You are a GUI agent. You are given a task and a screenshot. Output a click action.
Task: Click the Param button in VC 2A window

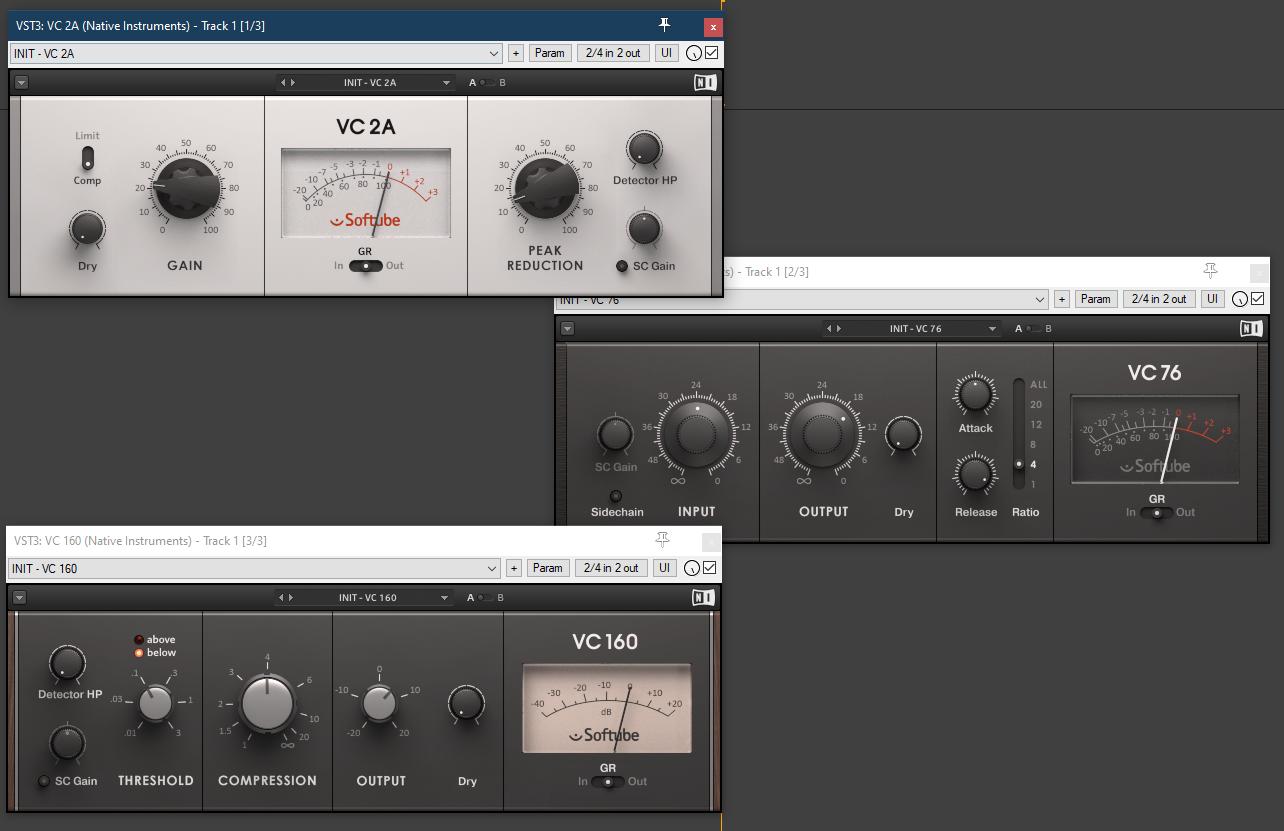(549, 53)
